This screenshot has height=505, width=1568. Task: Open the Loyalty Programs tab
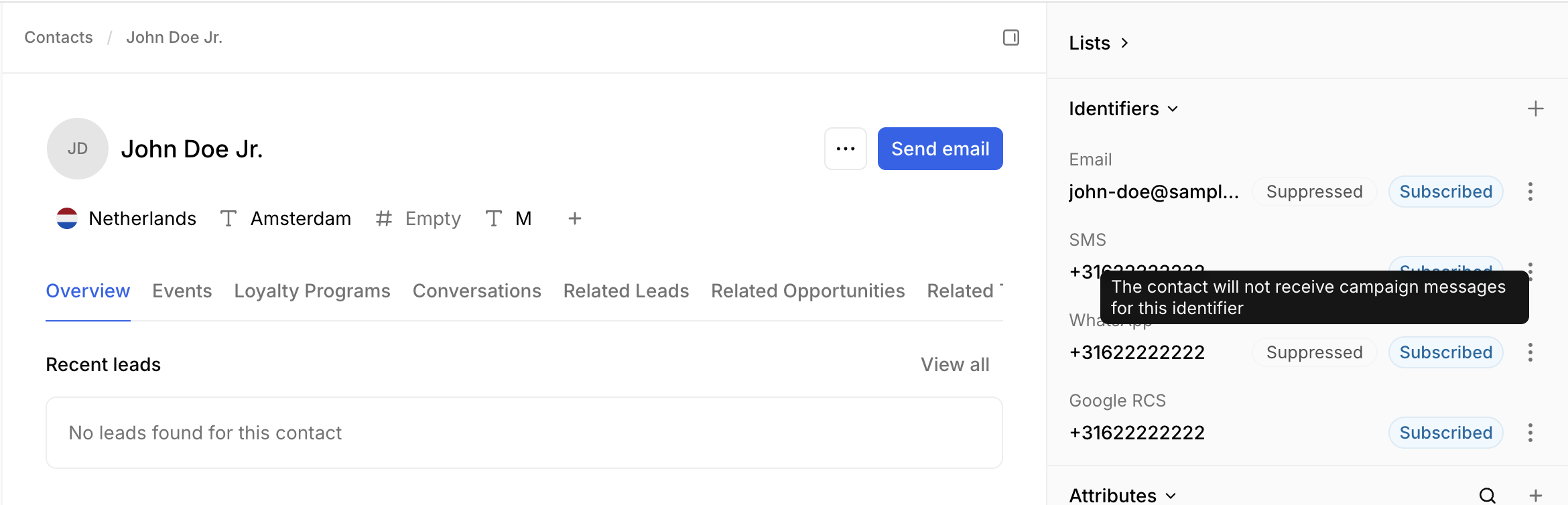point(312,291)
